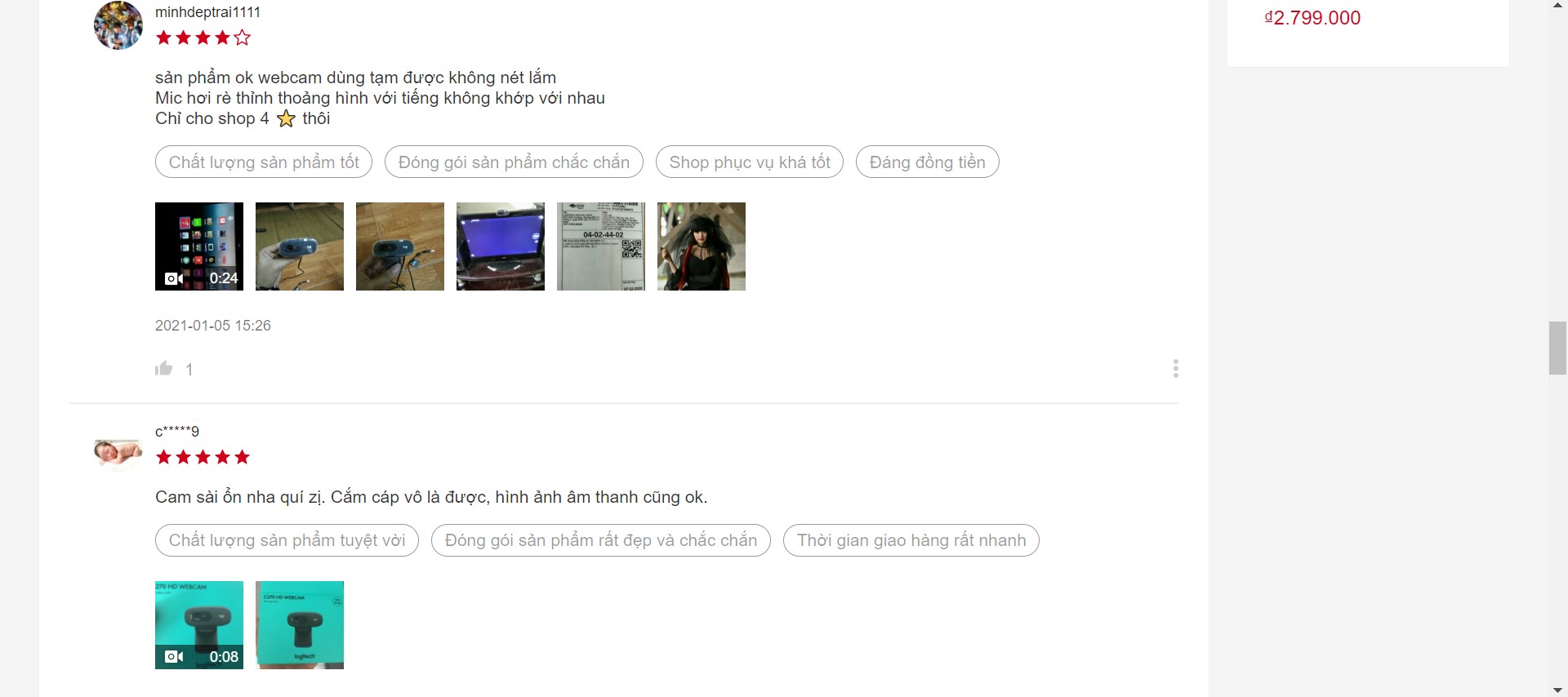
Task: Click minhdeptrai1111's profile avatar
Action: [x=118, y=25]
